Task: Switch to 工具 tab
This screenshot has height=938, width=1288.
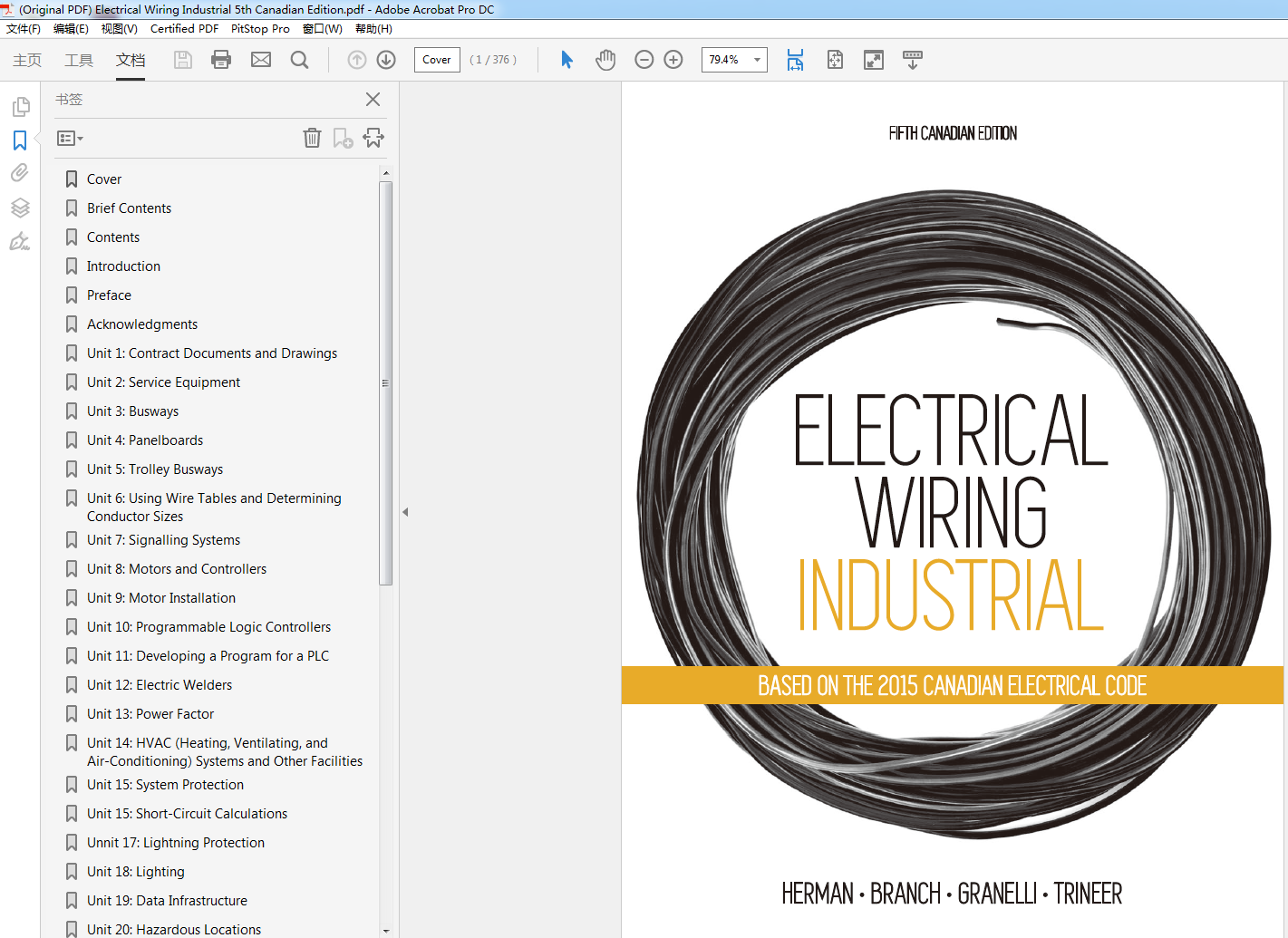Action: (79, 60)
